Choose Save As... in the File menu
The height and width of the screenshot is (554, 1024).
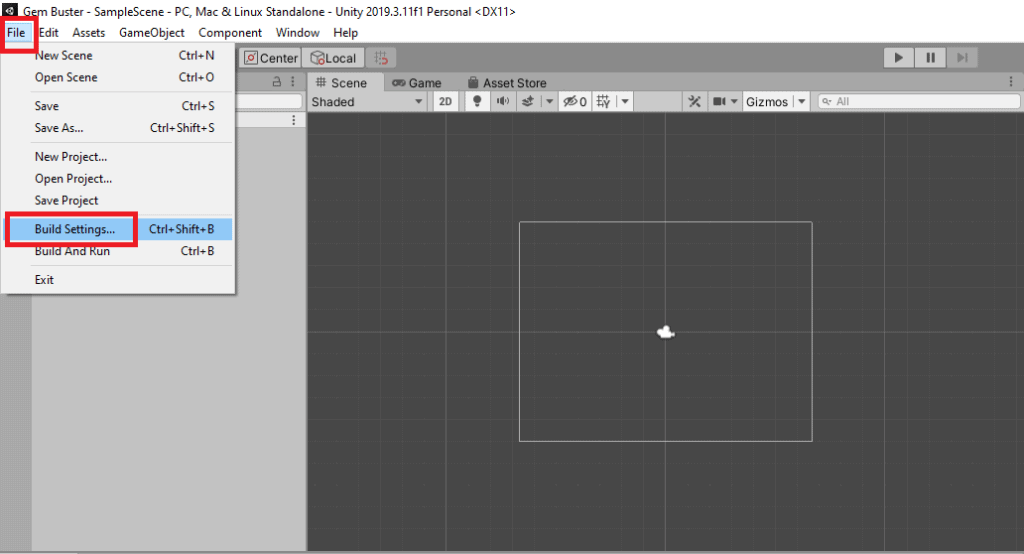click(59, 128)
